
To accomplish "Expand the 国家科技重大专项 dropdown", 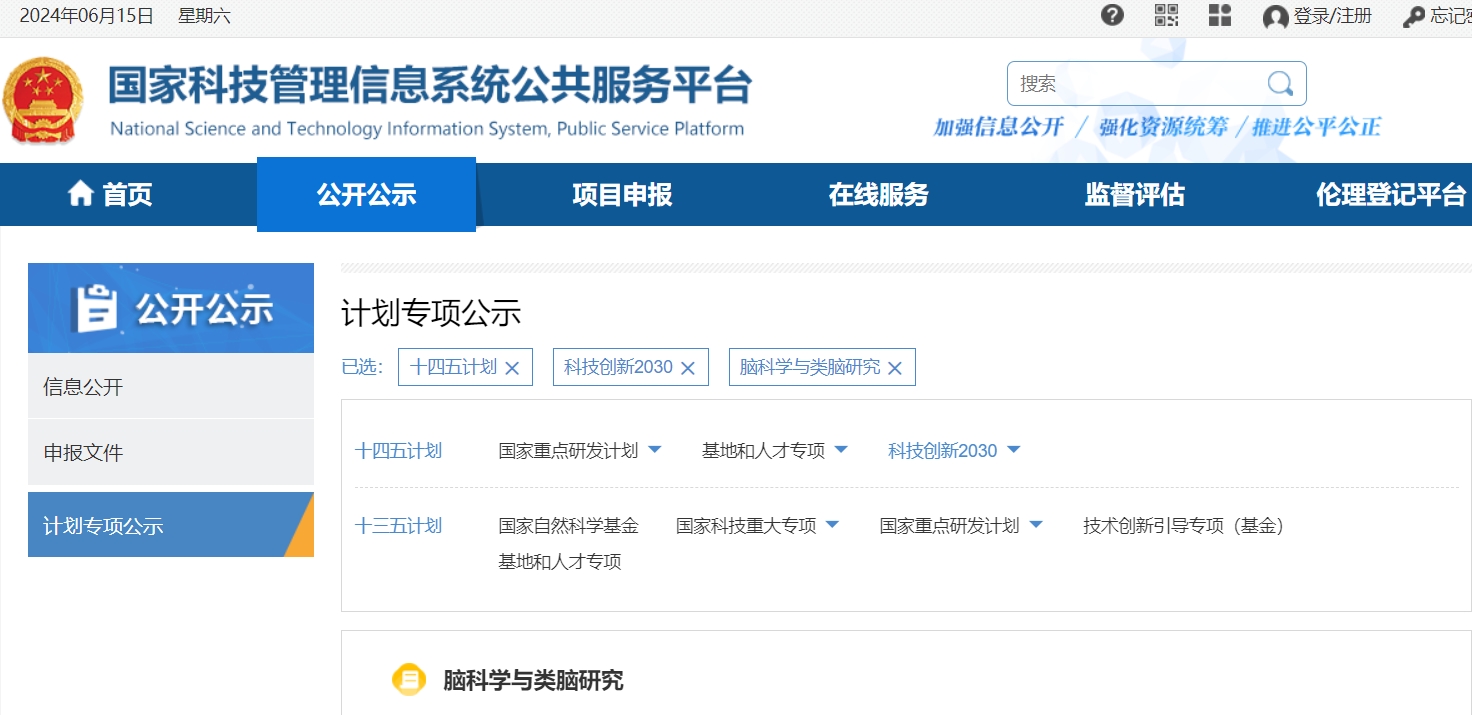I will (x=832, y=525).
